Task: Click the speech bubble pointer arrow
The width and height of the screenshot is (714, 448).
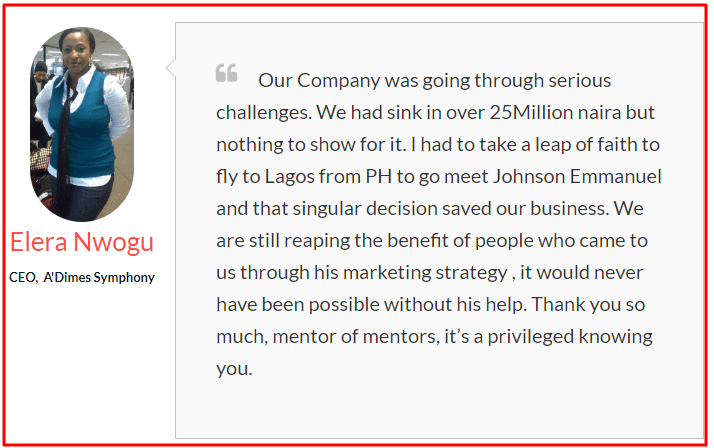Action: (170, 67)
